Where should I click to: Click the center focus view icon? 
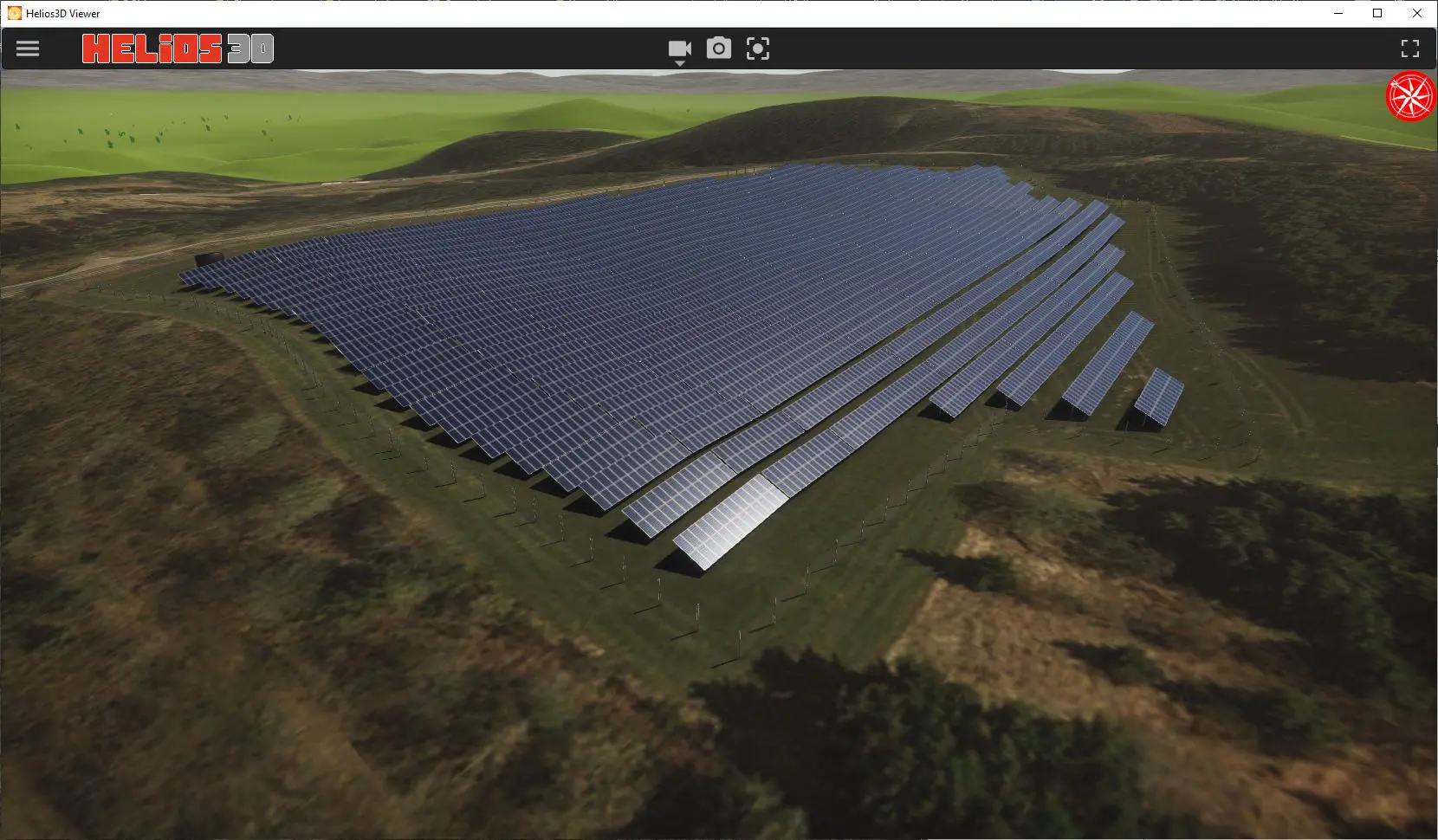[757, 48]
